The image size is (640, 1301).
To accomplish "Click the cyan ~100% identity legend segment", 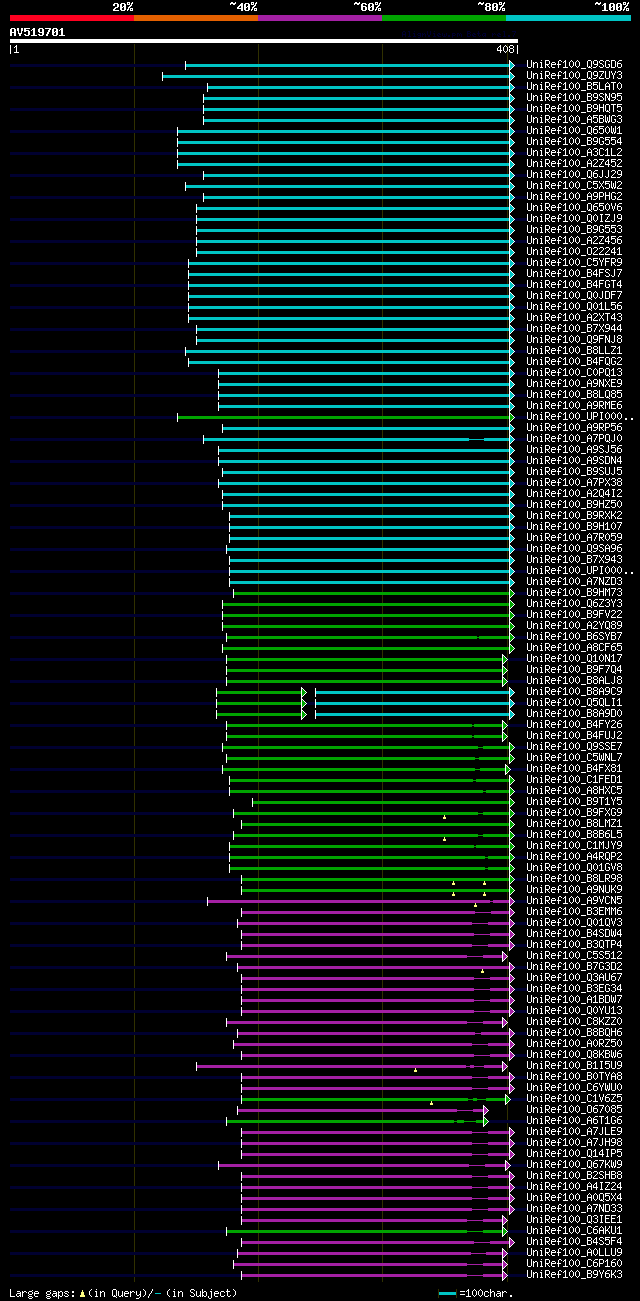I will [568, 18].
